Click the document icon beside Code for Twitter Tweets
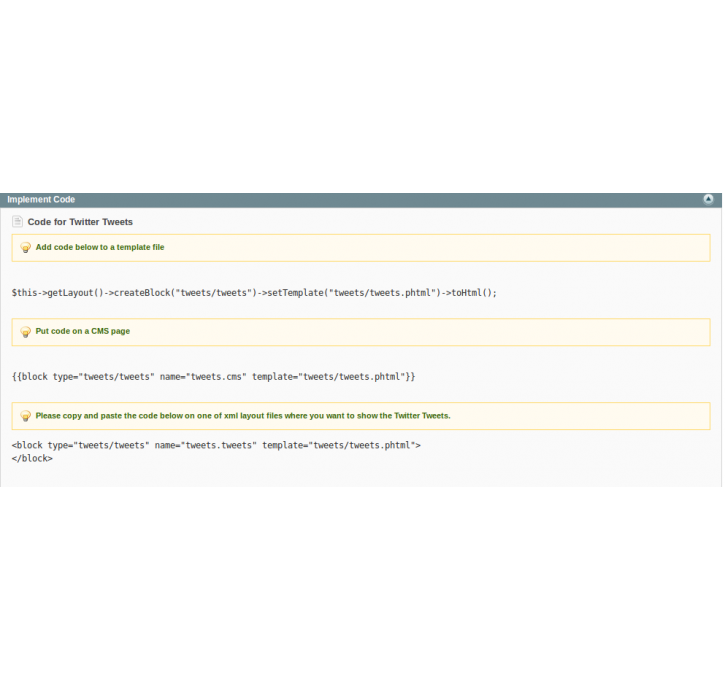 [x=18, y=222]
